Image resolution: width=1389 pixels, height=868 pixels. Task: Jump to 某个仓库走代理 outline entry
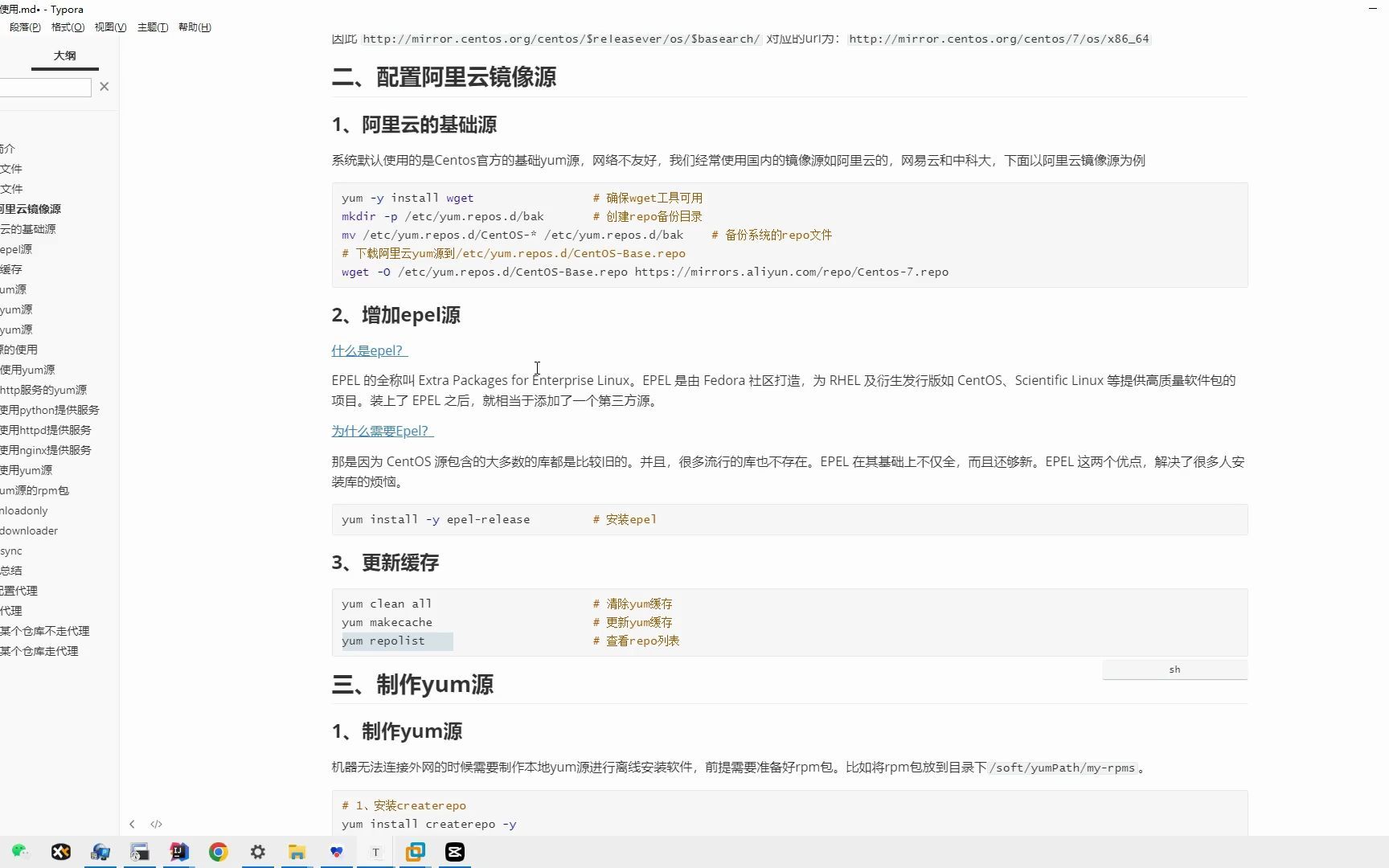pos(39,651)
